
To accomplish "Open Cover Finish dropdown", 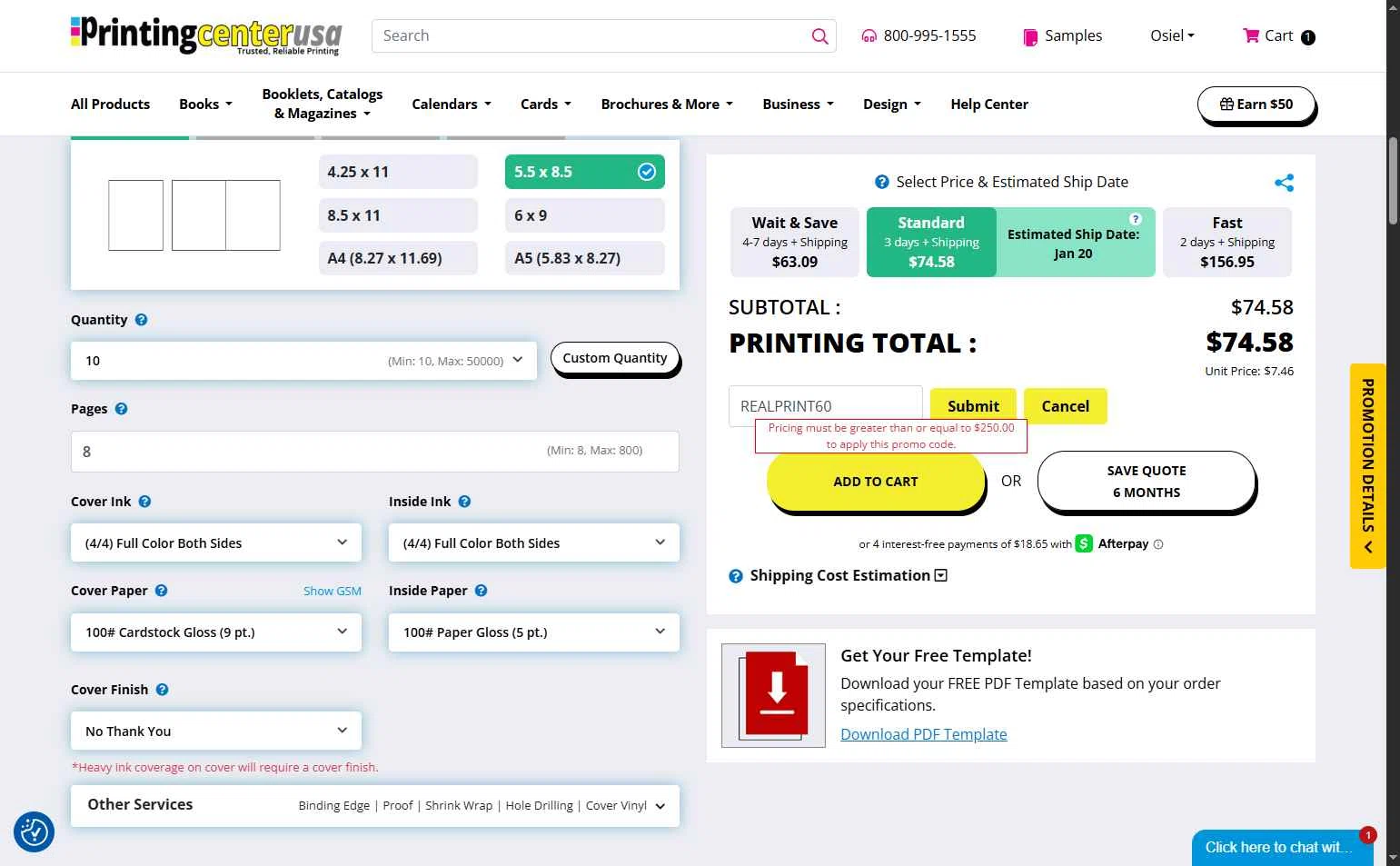I will click(216, 731).
